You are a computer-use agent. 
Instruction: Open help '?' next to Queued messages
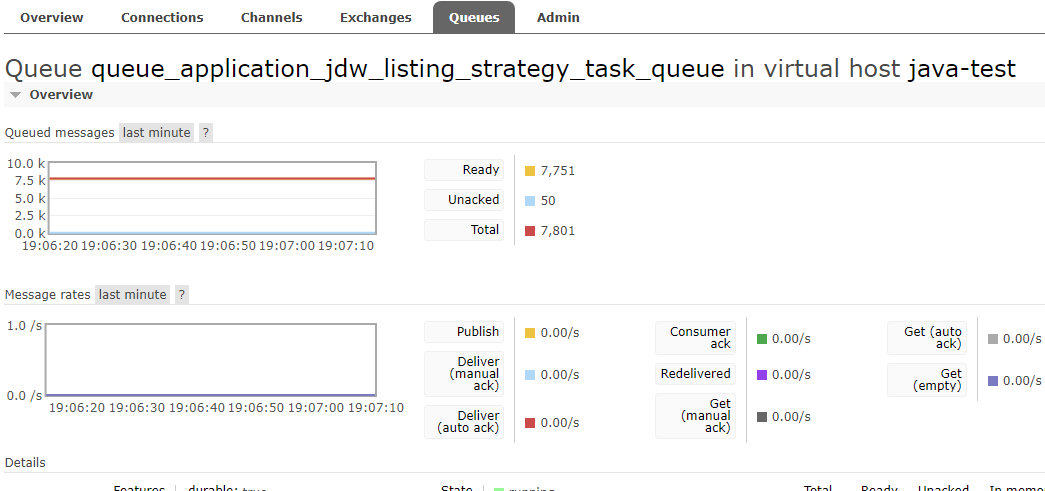(206, 133)
